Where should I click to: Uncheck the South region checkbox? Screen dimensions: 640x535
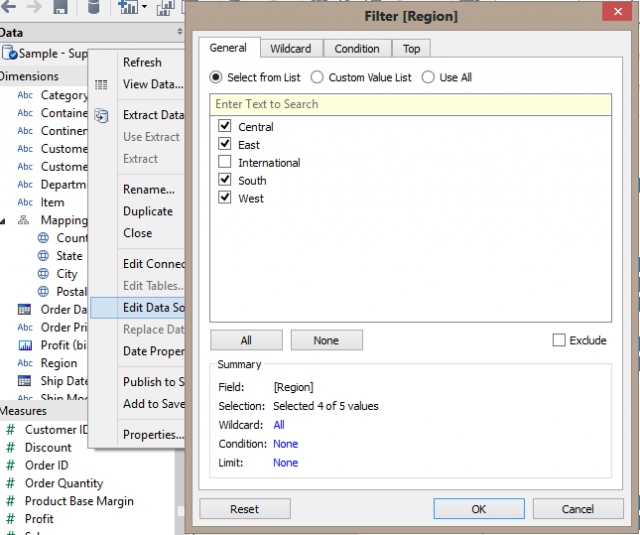(x=224, y=180)
